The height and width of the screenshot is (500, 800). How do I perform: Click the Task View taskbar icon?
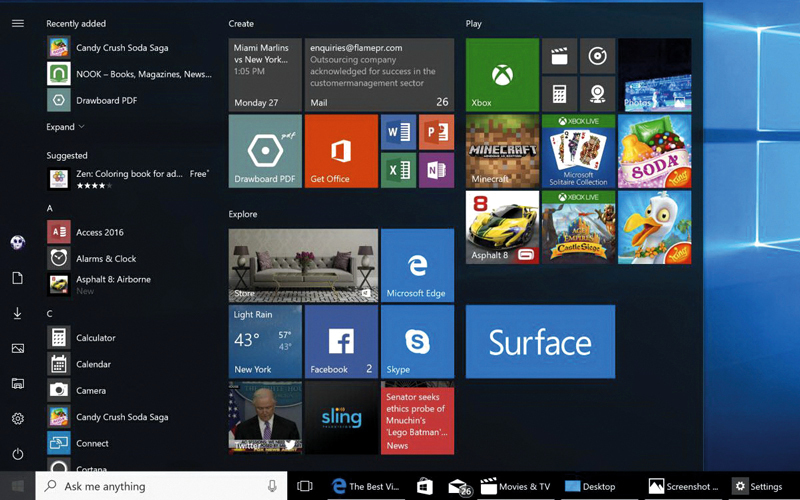[x=305, y=486]
